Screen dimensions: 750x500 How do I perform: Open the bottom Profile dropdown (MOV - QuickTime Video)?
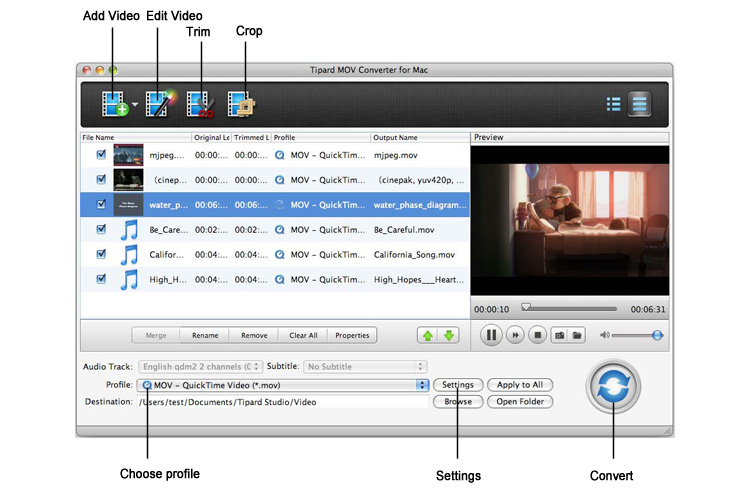[283, 385]
